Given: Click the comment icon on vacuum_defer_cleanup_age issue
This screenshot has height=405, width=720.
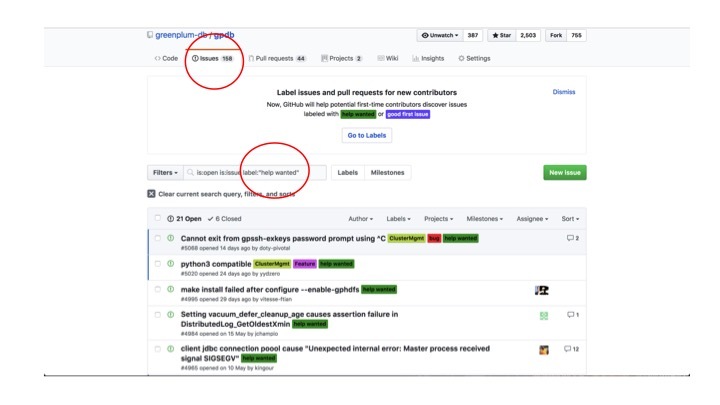Looking at the screenshot, I should tap(570, 315).
